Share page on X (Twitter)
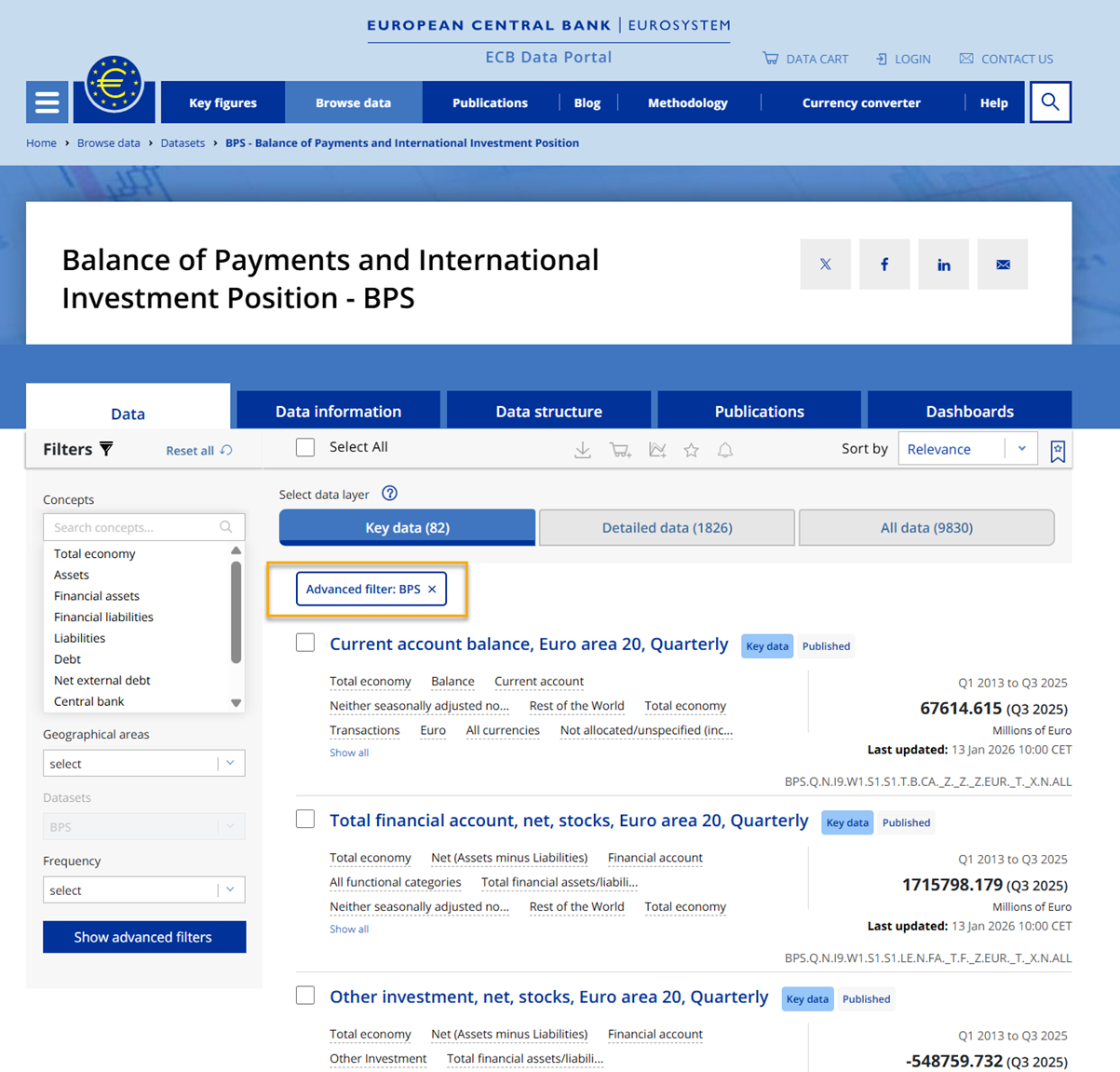 pyautogui.click(x=825, y=265)
